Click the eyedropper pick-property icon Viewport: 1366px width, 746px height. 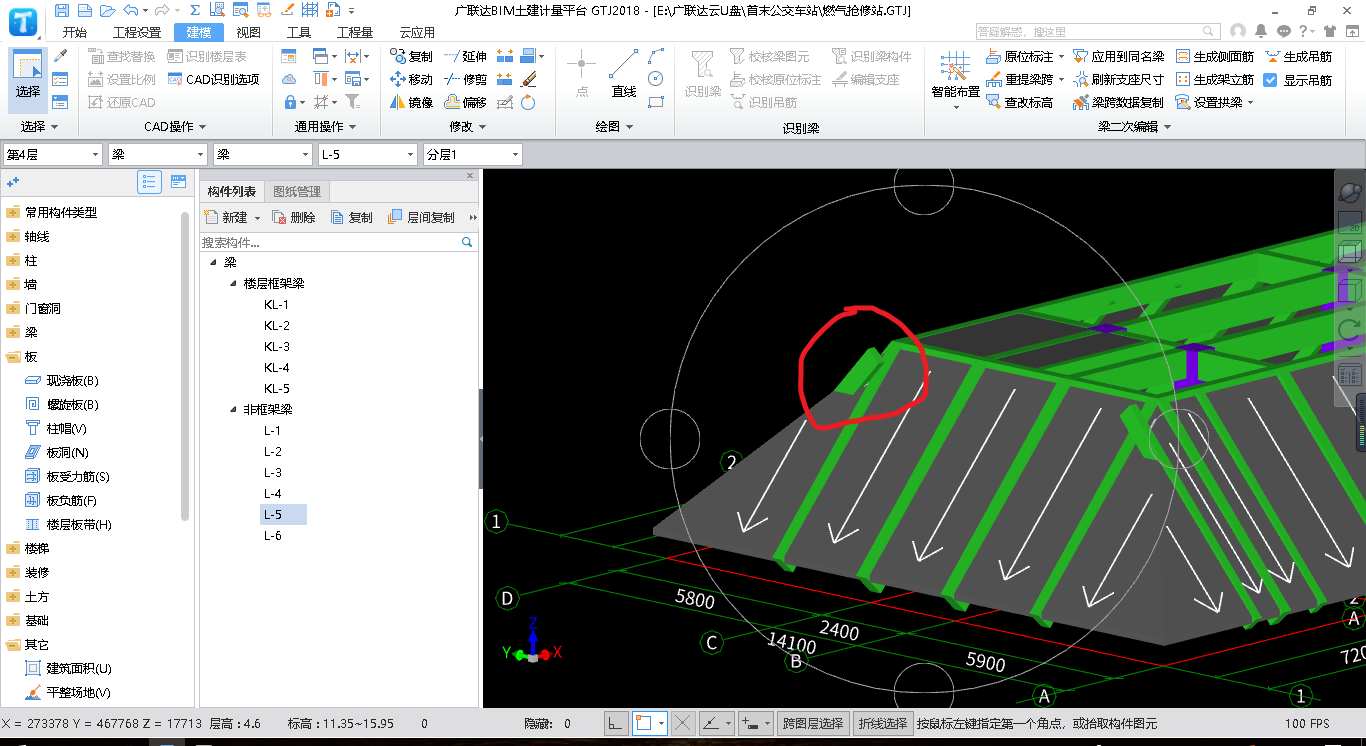click(60, 56)
